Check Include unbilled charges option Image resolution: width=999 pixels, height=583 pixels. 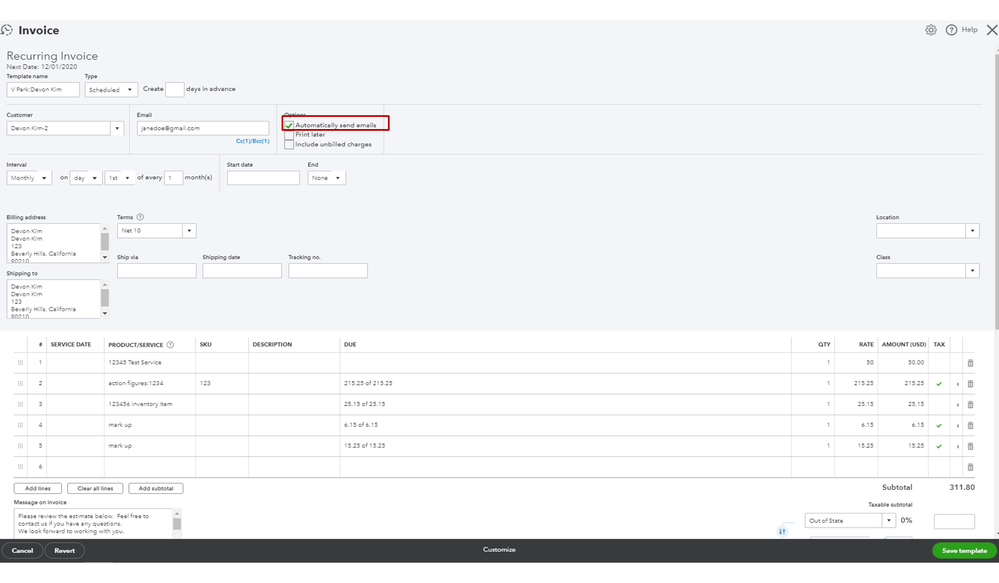click(x=290, y=144)
